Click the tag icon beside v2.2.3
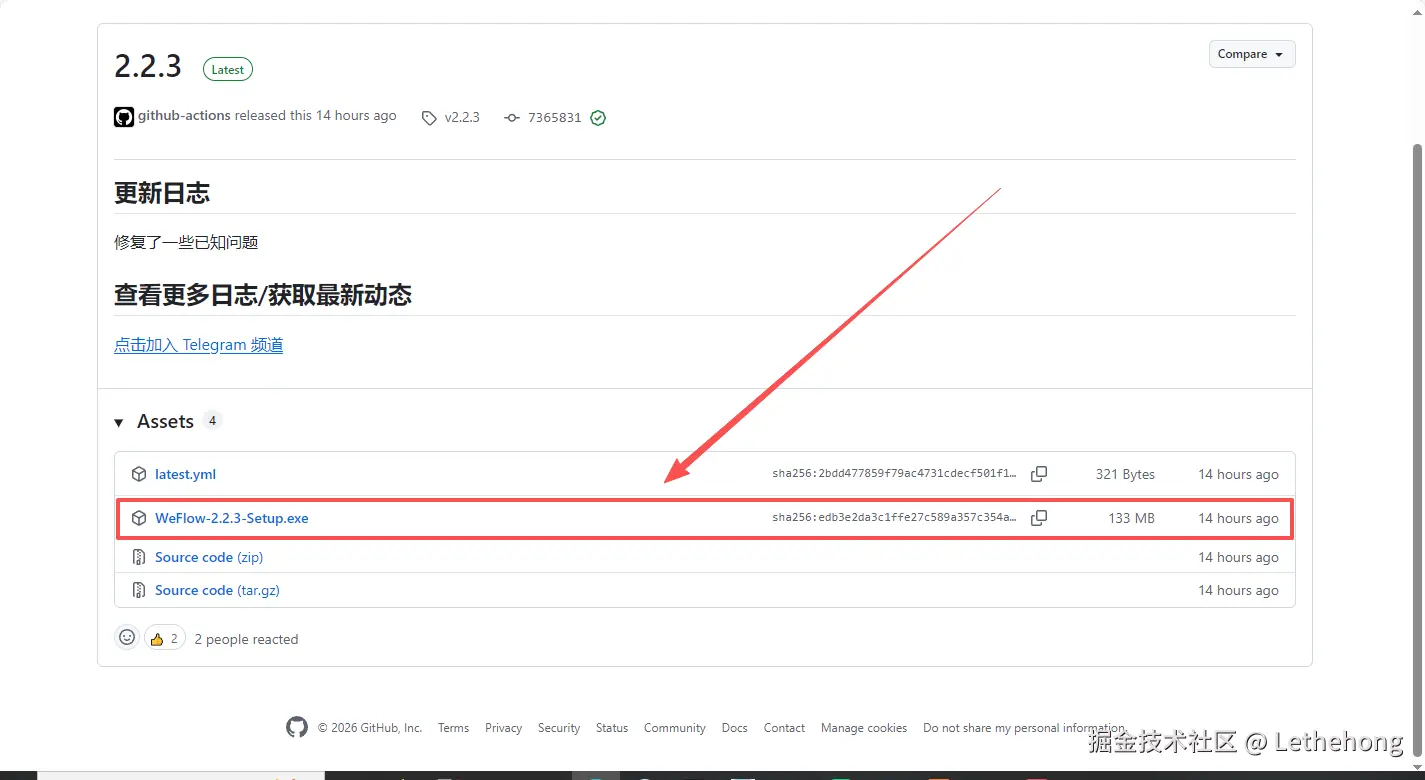The height and width of the screenshot is (780, 1425). click(x=429, y=118)
